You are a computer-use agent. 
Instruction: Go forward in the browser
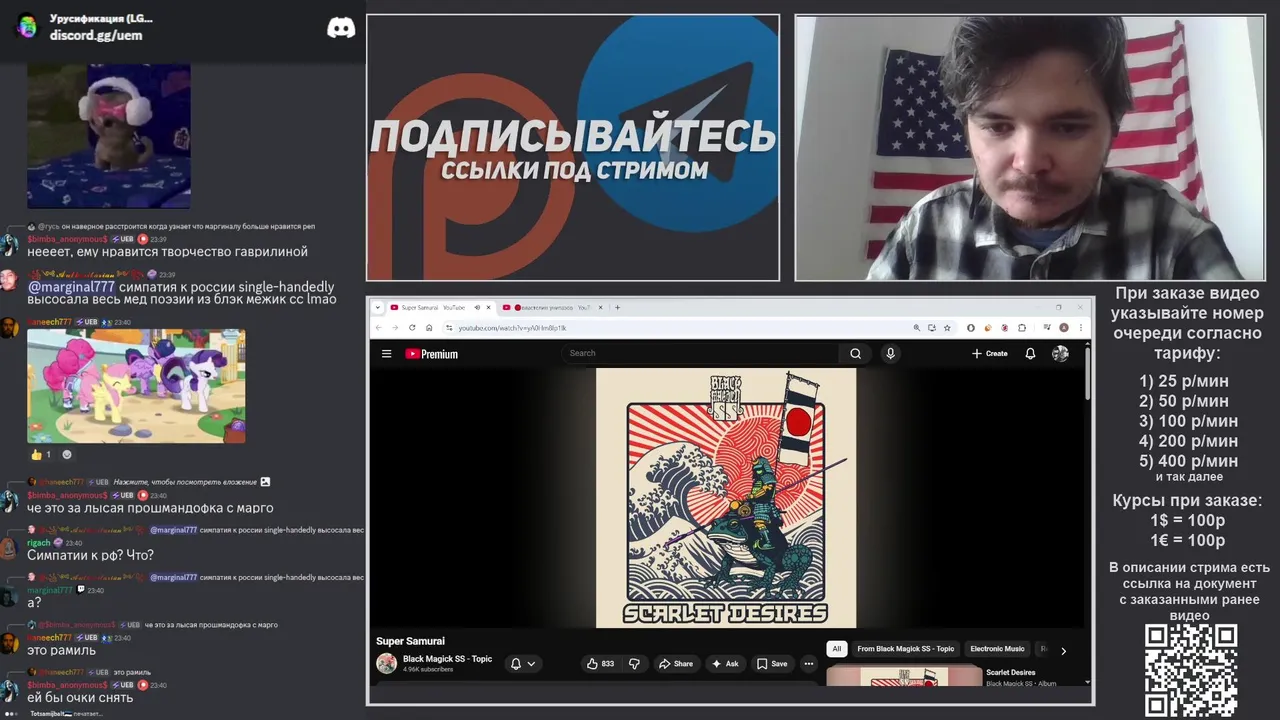pyautogui.click(x=395, y=328)
